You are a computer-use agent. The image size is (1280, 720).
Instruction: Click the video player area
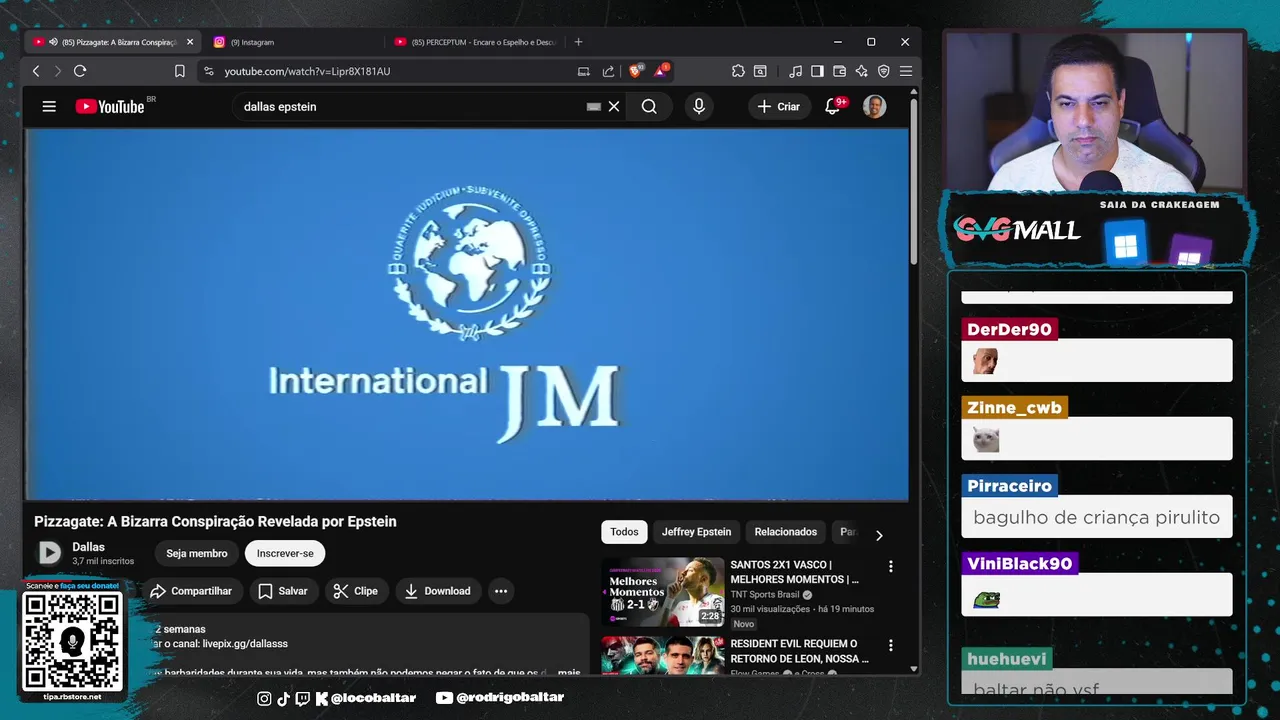(466, 314)
